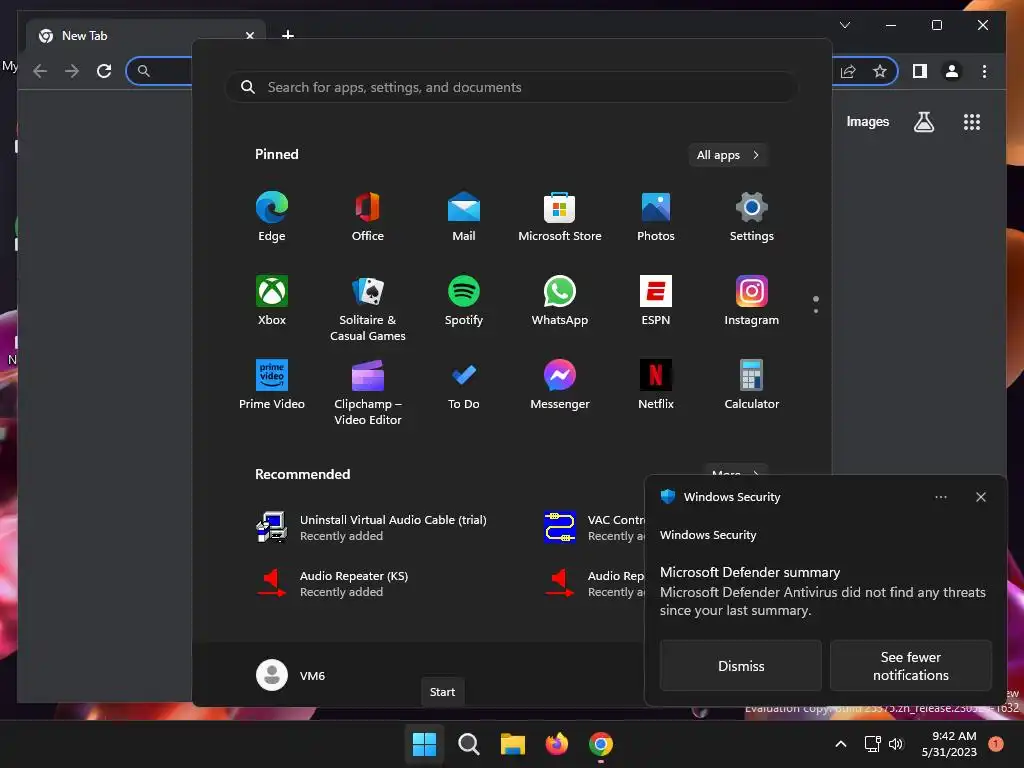Open Chrome tab search chevron

(844, 25)
